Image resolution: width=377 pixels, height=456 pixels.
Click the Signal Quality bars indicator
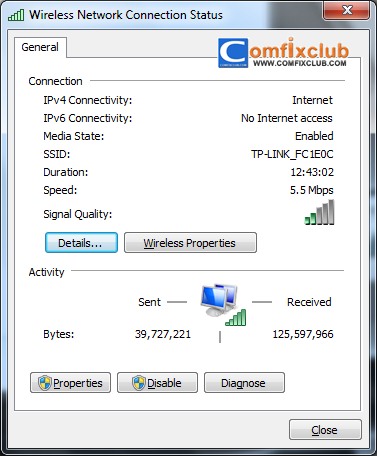(319, 212)
